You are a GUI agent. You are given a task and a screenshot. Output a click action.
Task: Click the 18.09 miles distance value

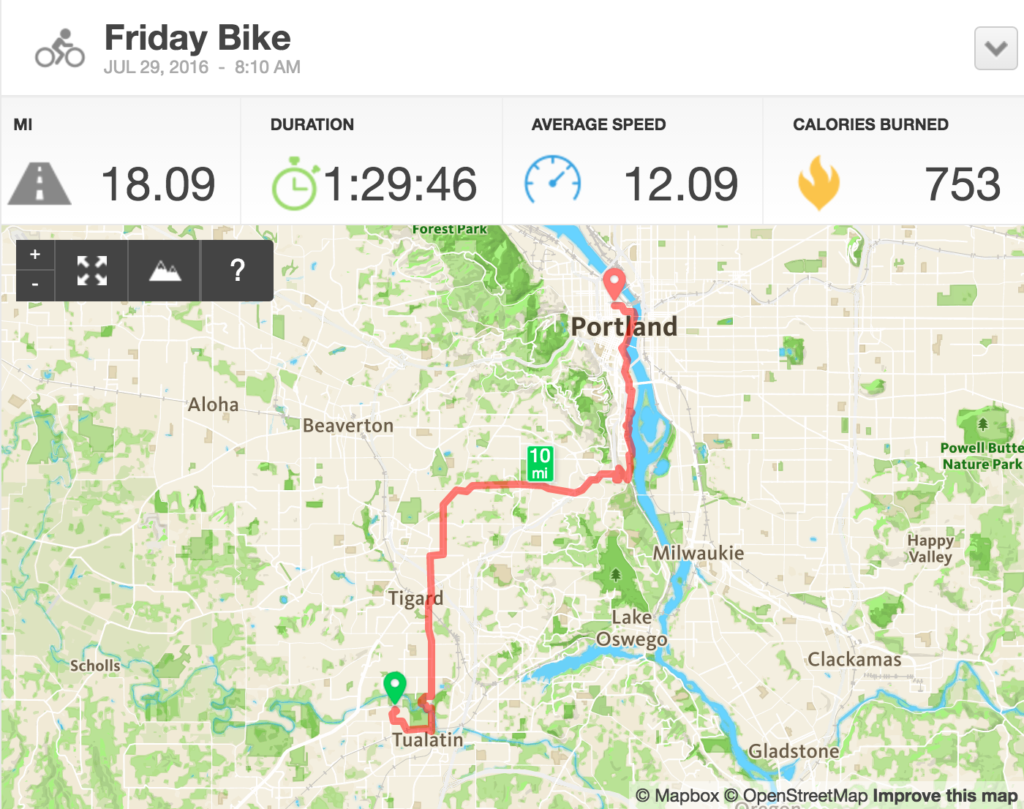[x=158, y=184]
